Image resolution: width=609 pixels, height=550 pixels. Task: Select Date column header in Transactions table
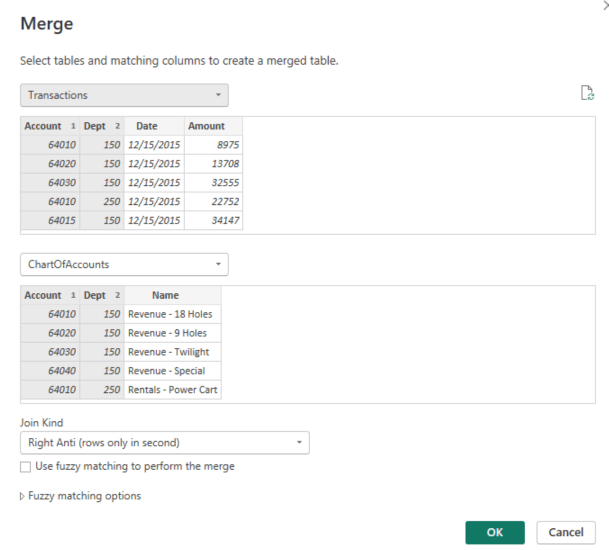[147, 126]
